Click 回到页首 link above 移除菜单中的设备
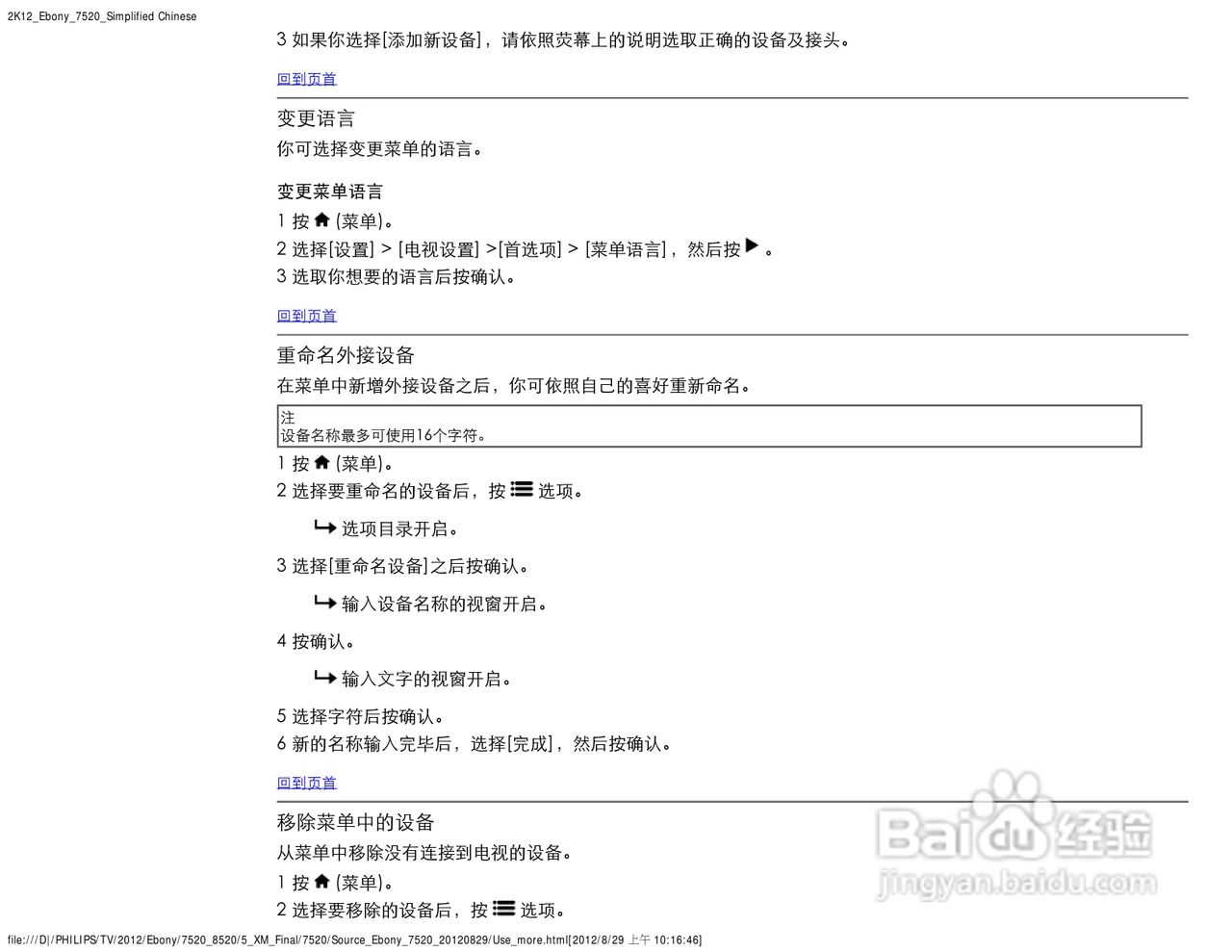Screen dimensions: 1232x952 click(307, 784)
